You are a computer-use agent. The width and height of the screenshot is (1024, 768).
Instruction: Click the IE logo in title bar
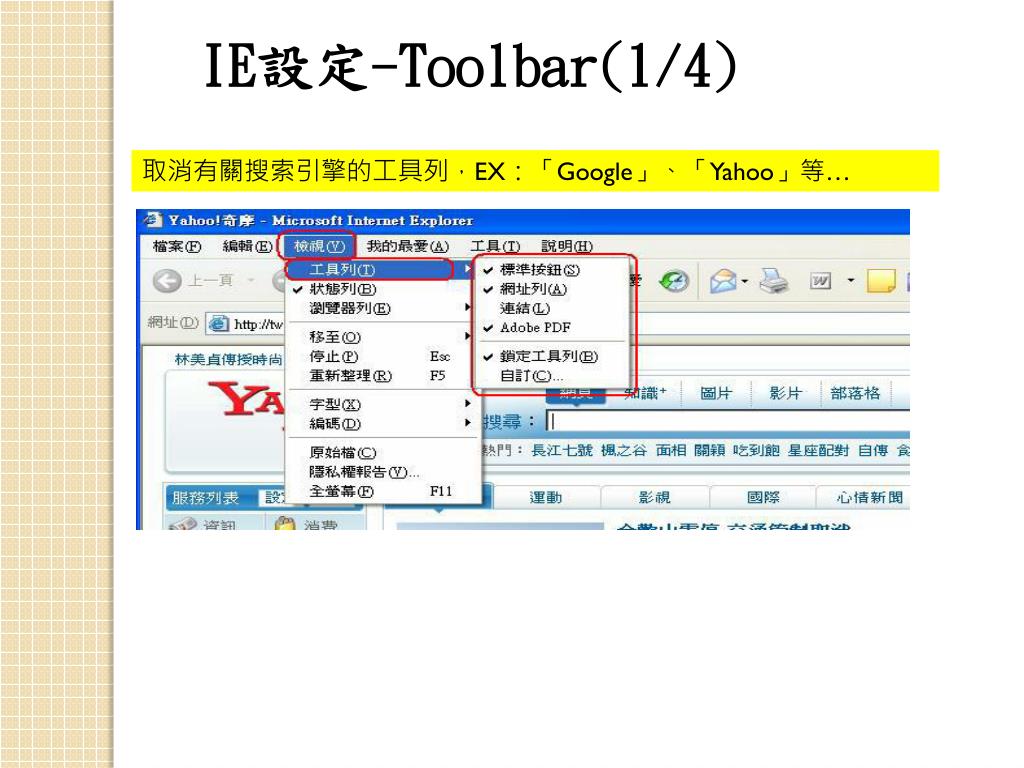(x=153, y=220)
